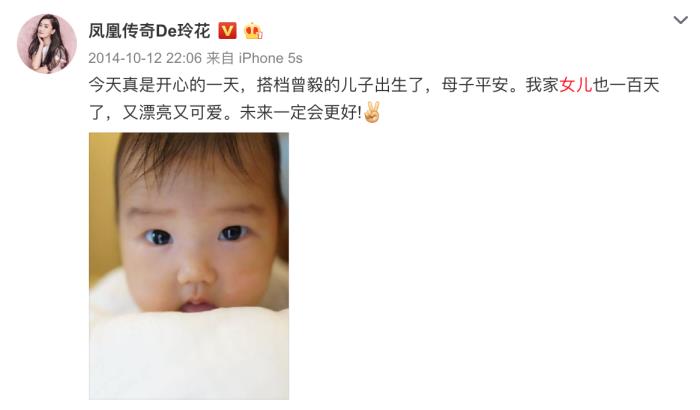Screen dimensions: 700x410
Task: Click the word 搭档 in the post
Action: 273,85
